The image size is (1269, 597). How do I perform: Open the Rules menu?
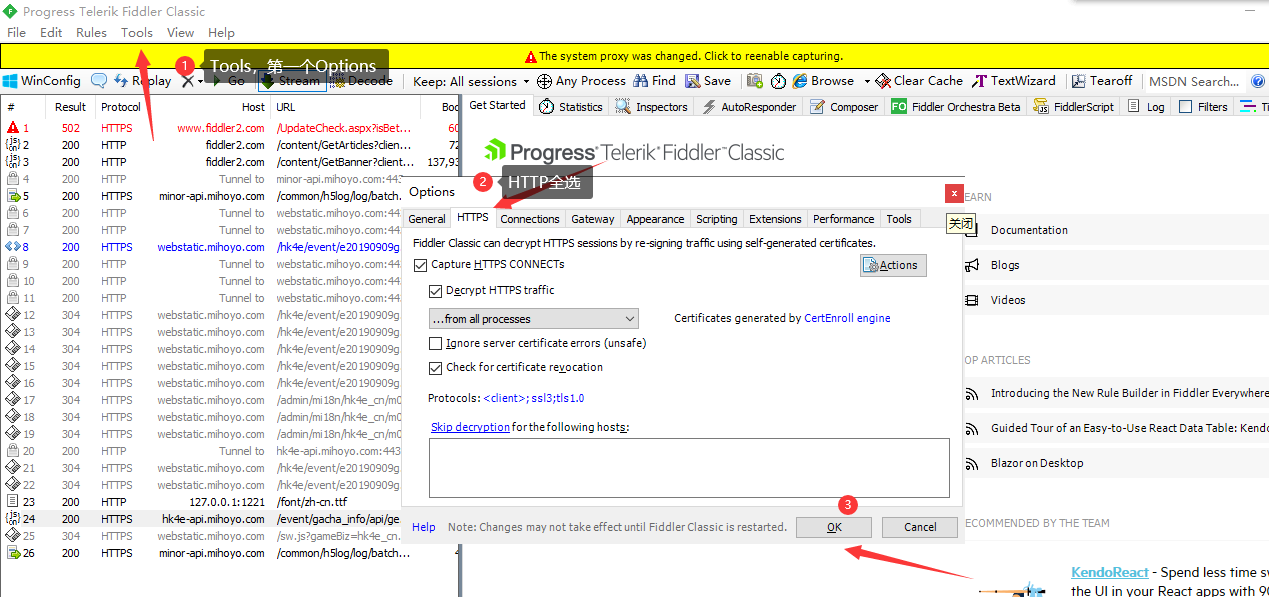tap(91, 33)
